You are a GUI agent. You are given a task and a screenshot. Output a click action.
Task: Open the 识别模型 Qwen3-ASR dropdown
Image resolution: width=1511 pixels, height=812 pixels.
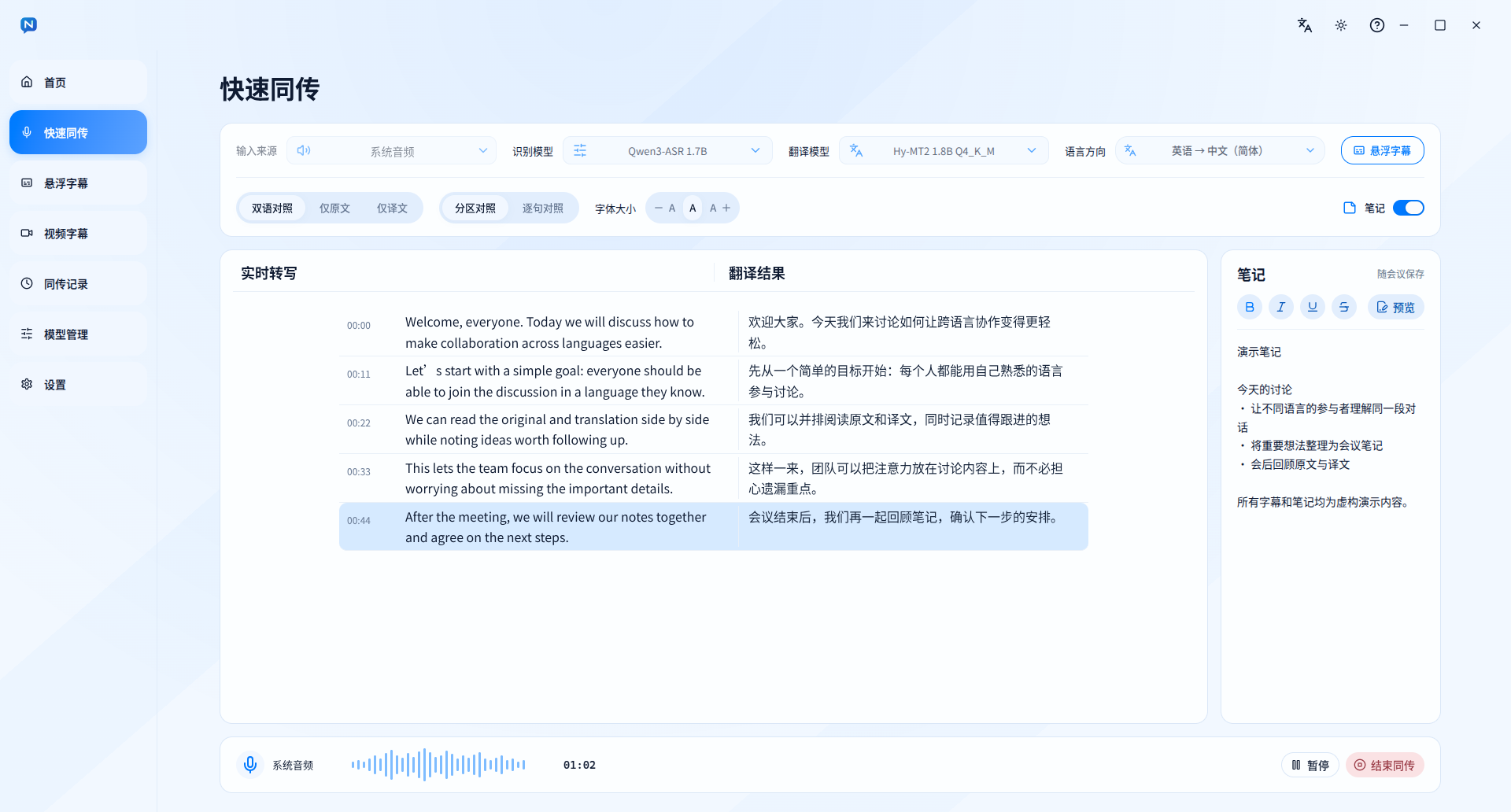coord(667,150)
